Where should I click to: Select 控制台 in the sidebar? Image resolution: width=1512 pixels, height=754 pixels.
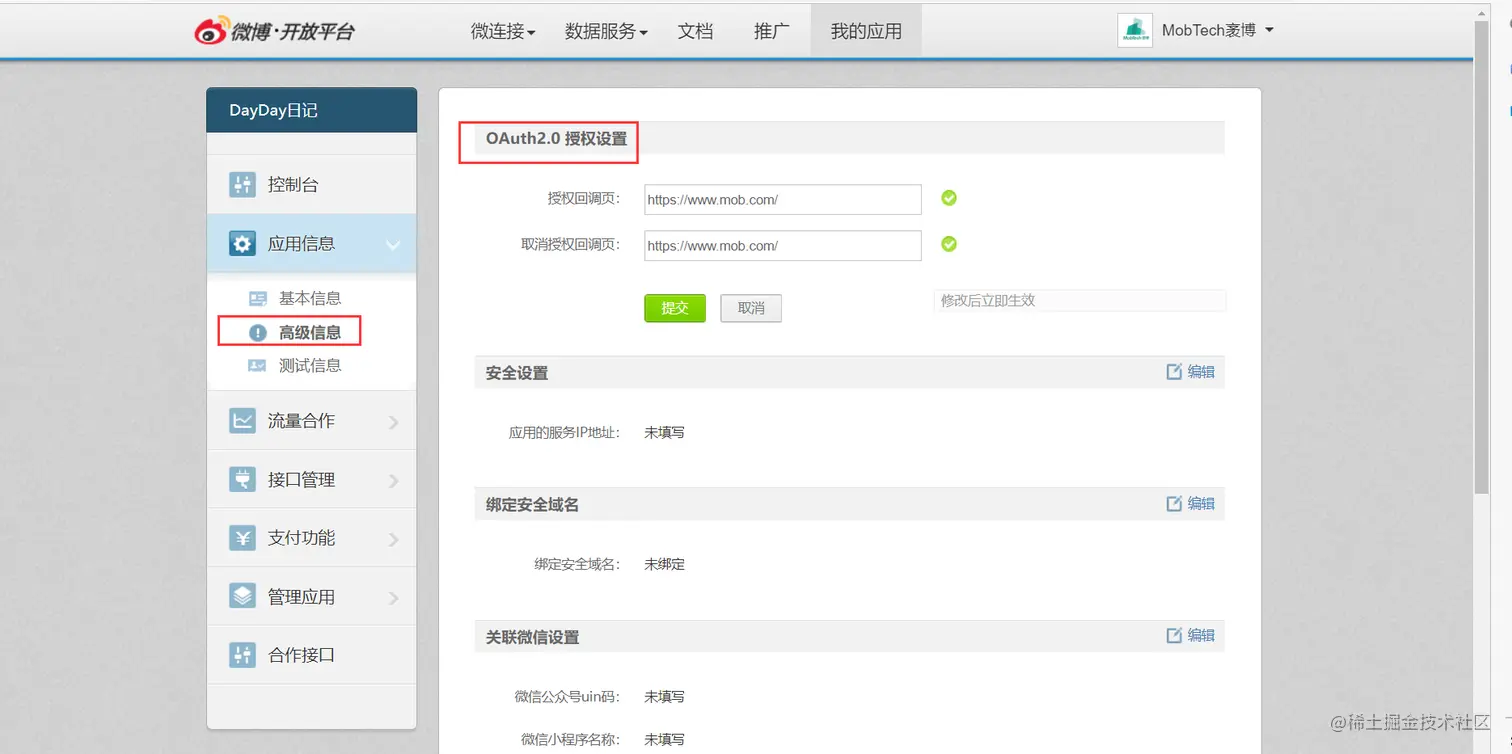tap(312, 185)
